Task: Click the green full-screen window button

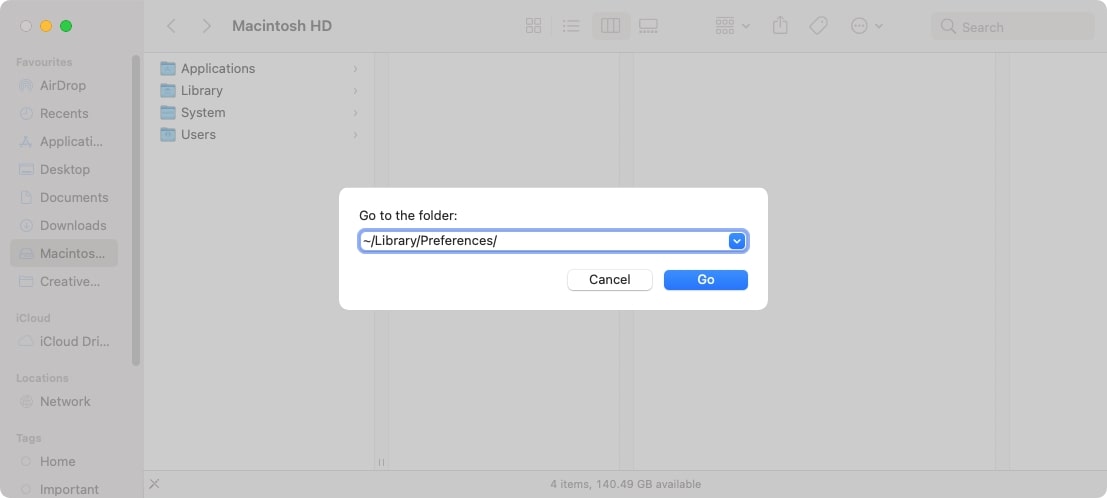Action: pos(66,26)
